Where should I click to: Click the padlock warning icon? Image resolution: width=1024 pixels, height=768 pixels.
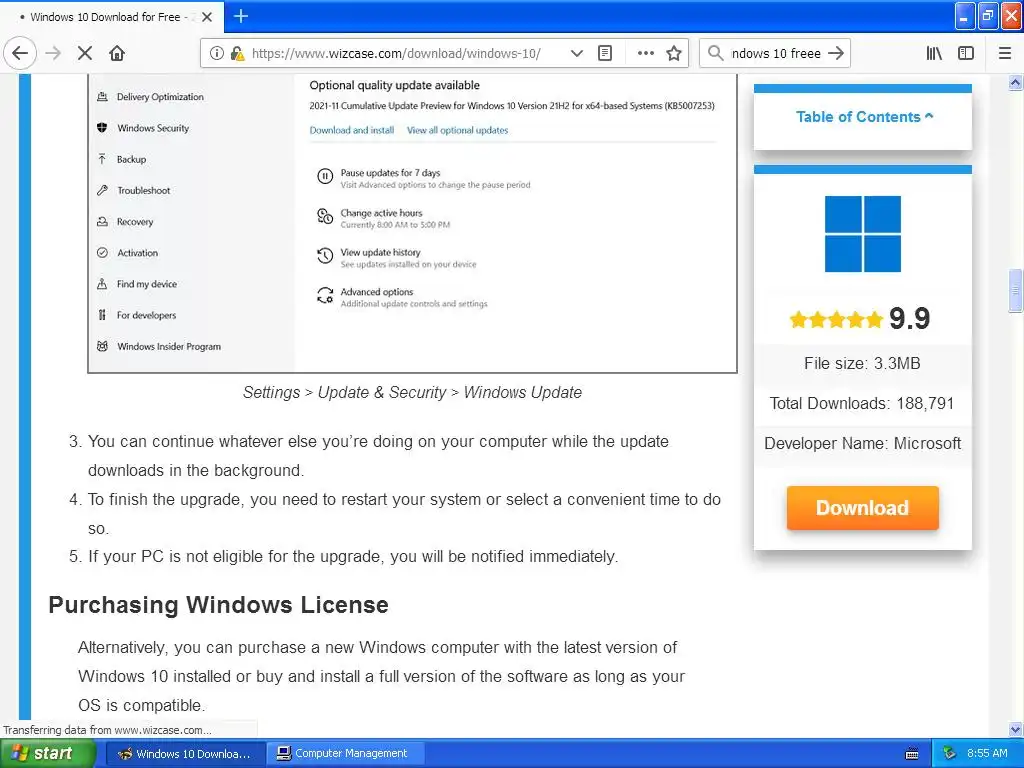tap(237, 54)
